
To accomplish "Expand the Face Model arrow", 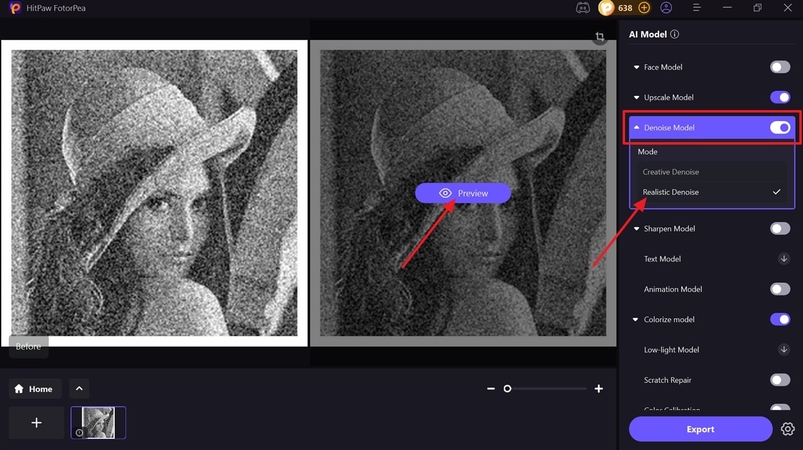I will pos(636,67).
